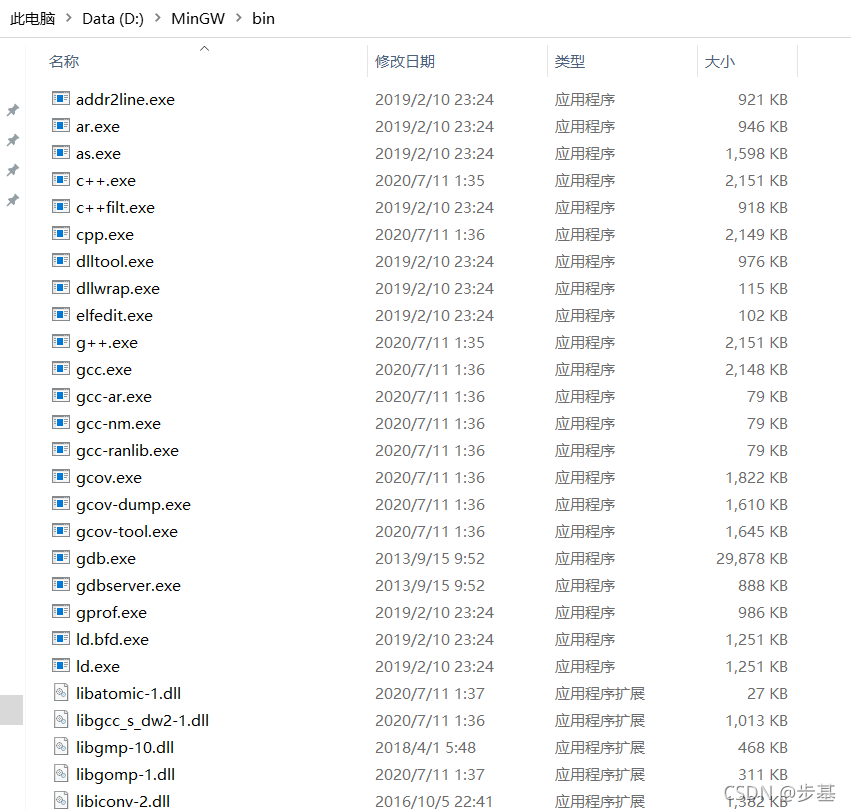851x812 pixels.
Task: Click the dllwrap.exe file icon
Action: [61, 288]
